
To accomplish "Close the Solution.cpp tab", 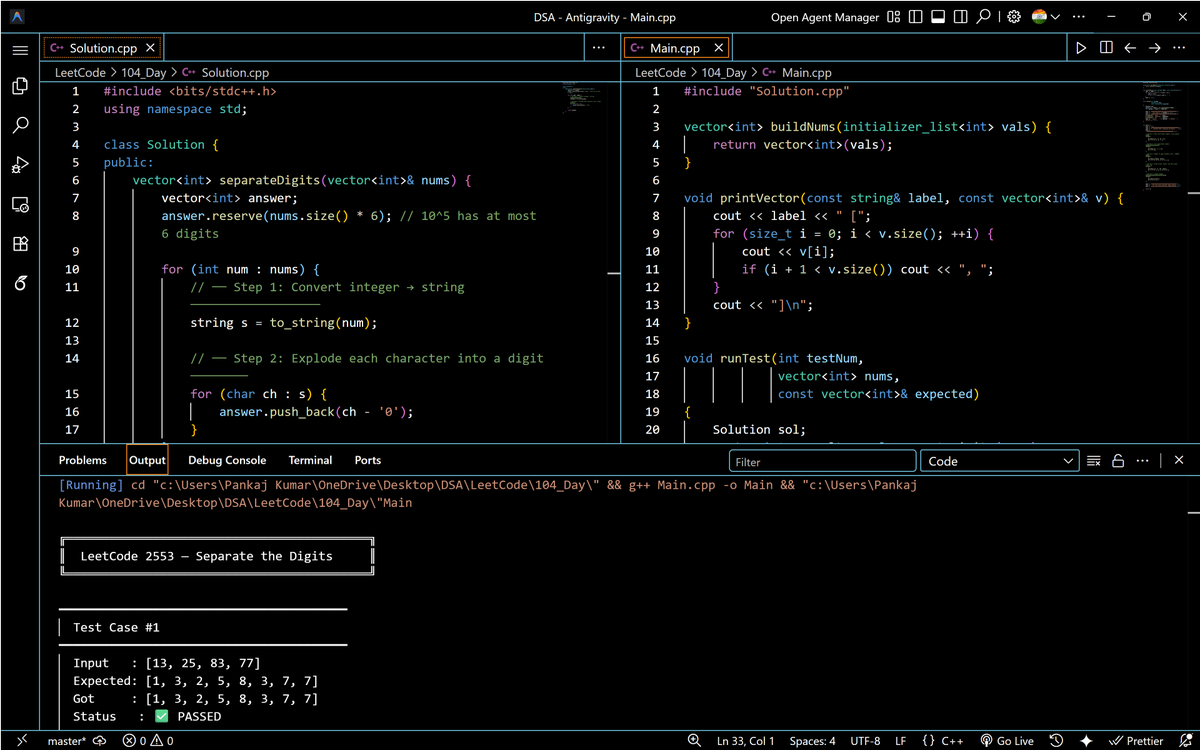I will (x=150, y=48).
